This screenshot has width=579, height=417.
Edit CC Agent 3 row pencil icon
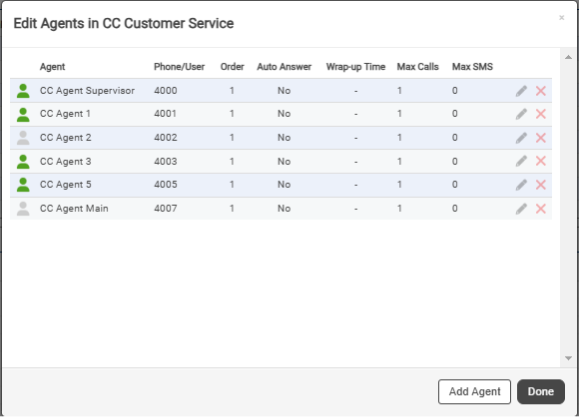pyautogui.click(x=521, y=161)
